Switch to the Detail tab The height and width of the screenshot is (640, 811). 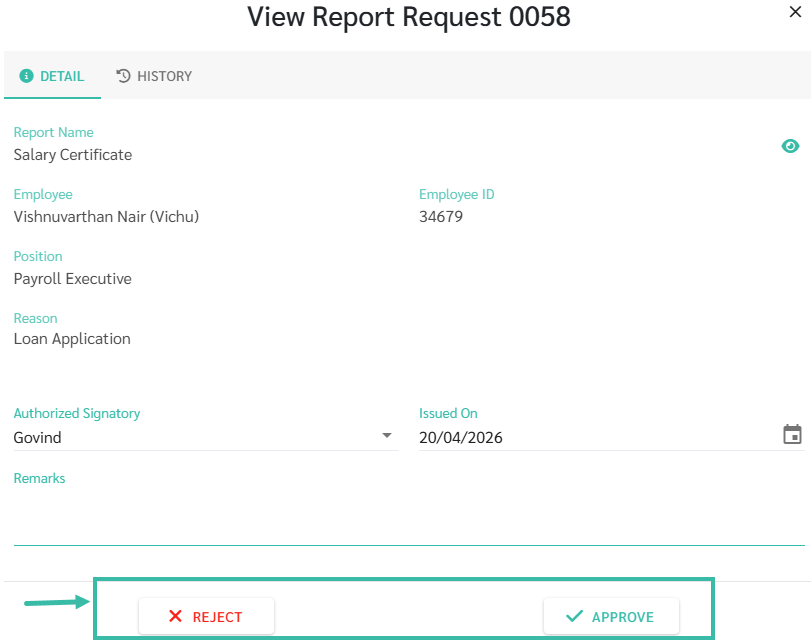click(52, 76)
